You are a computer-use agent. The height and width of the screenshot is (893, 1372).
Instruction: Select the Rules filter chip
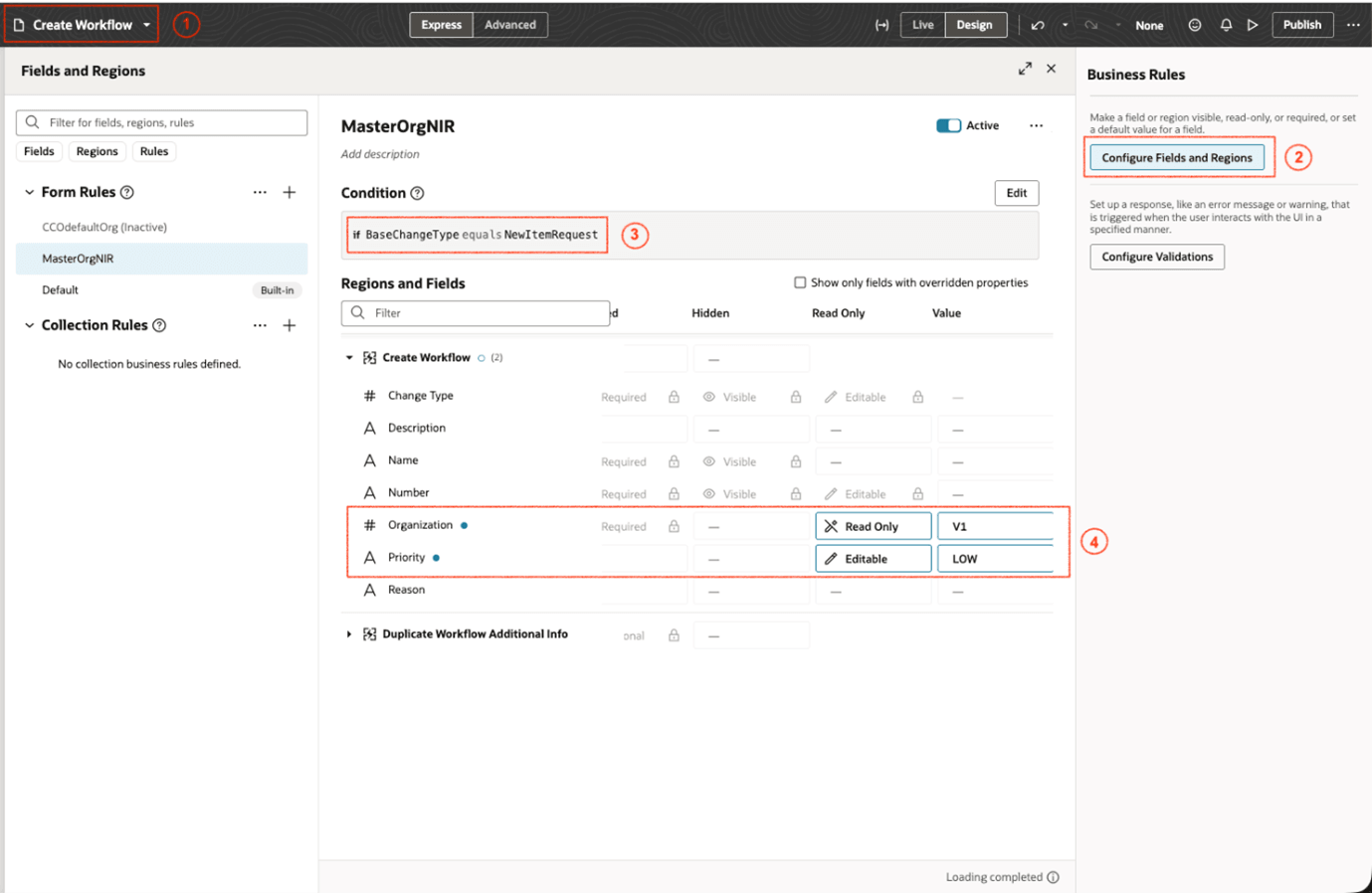click(154, 151)
